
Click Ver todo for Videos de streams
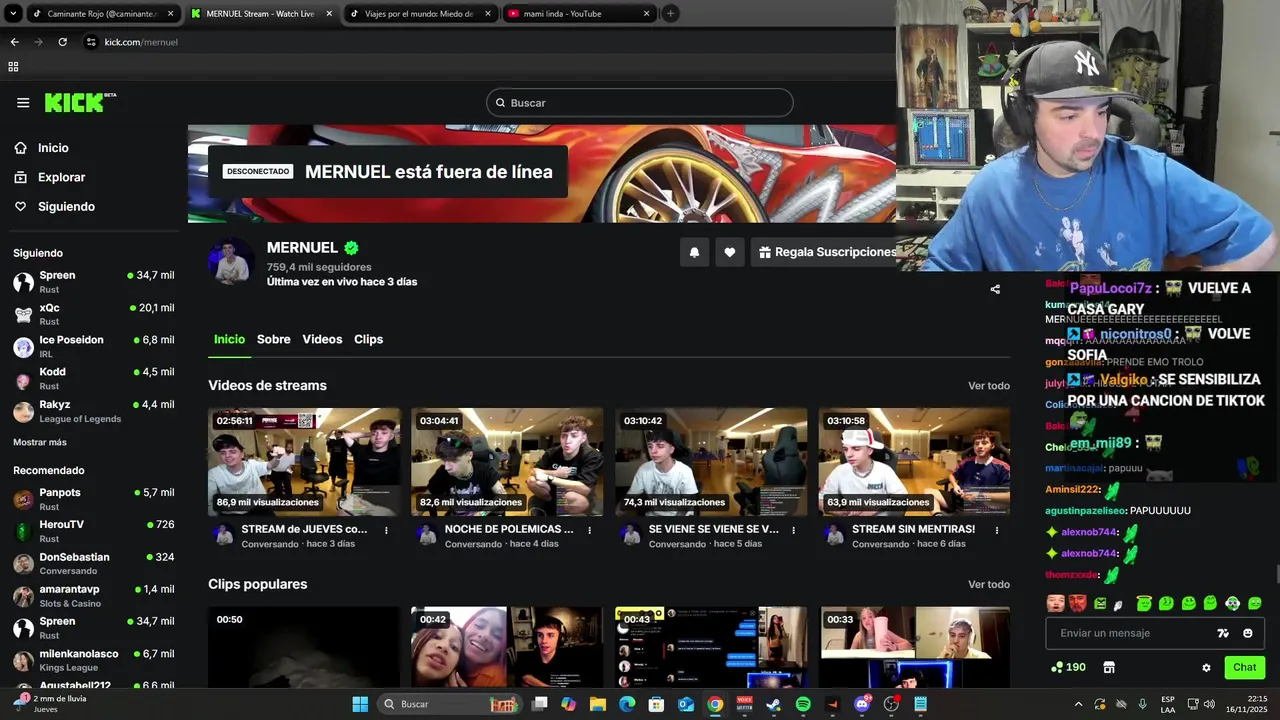point(988,386)
